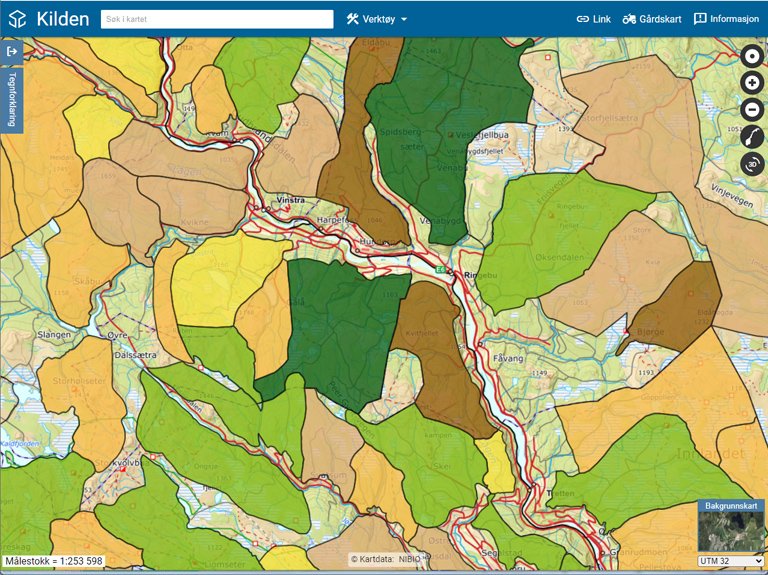Image resolution: width=768 pixels, height=575 pixels.
Task: Toggle the 3D map view
Action: click(x=752, y=164)
